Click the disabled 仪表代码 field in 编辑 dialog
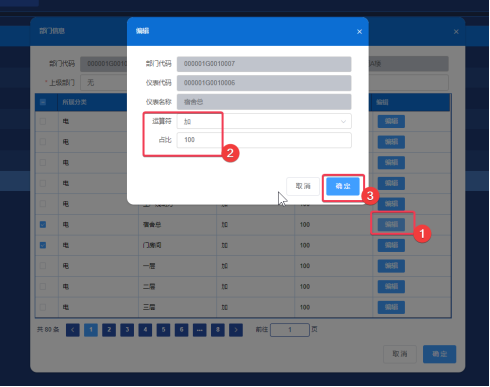 [264, 83]
